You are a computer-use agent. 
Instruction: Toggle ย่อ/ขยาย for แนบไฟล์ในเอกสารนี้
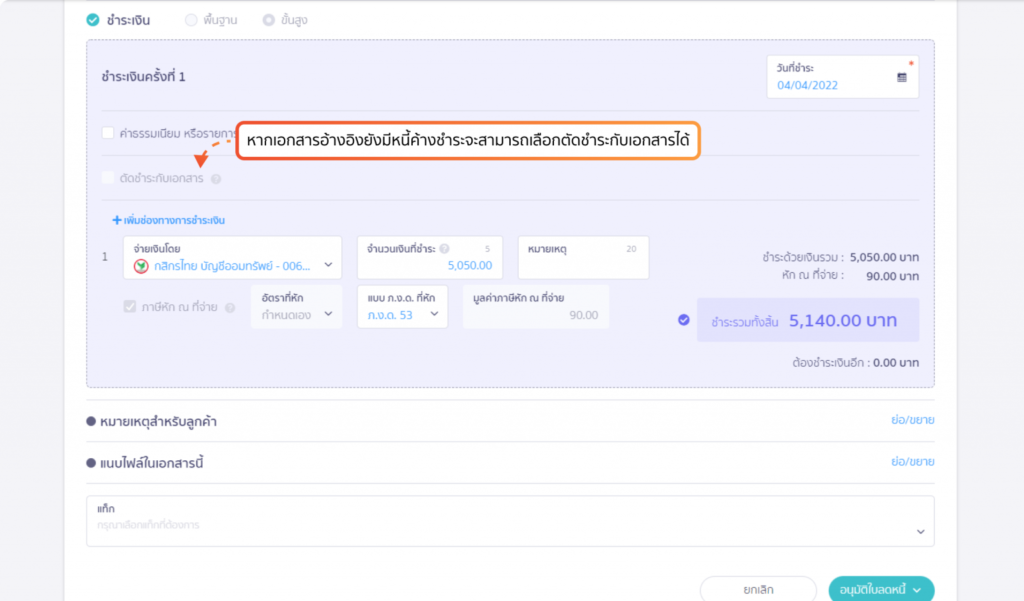click(912, 462)
